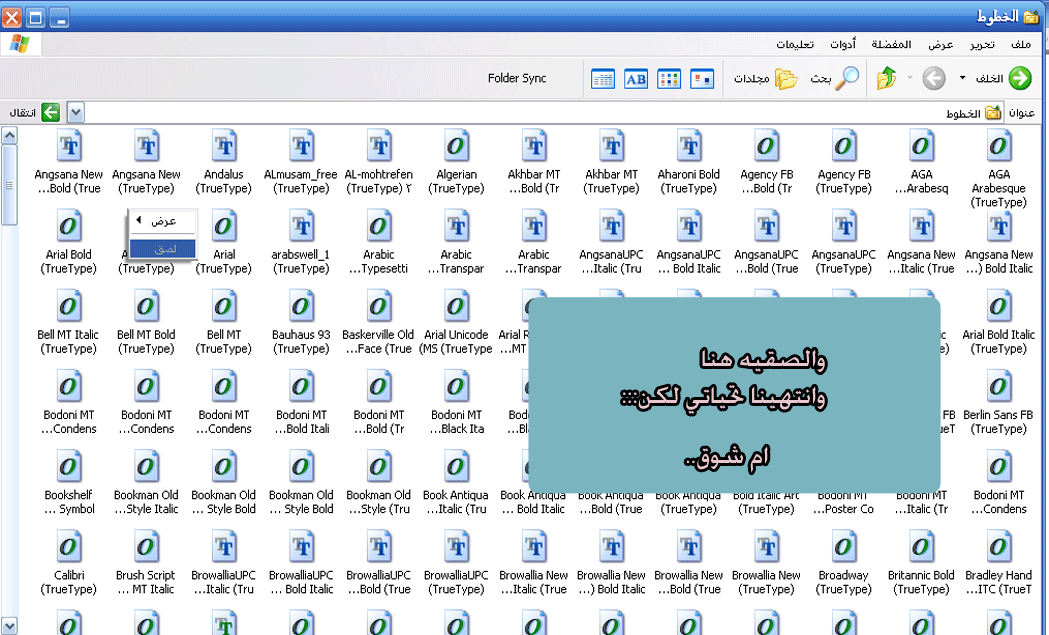Toggle the AB font similarity view
This screenshot has height=635, width=1049.
click(636, 79)
